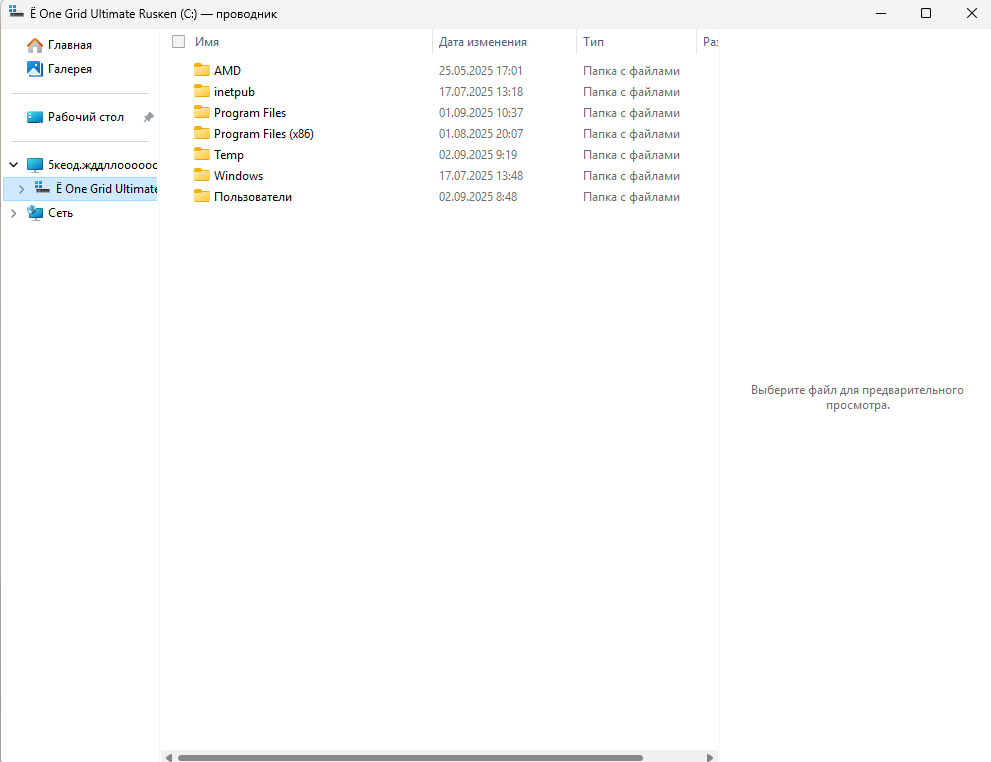Select the inetpub file name

tap(234, 92)
